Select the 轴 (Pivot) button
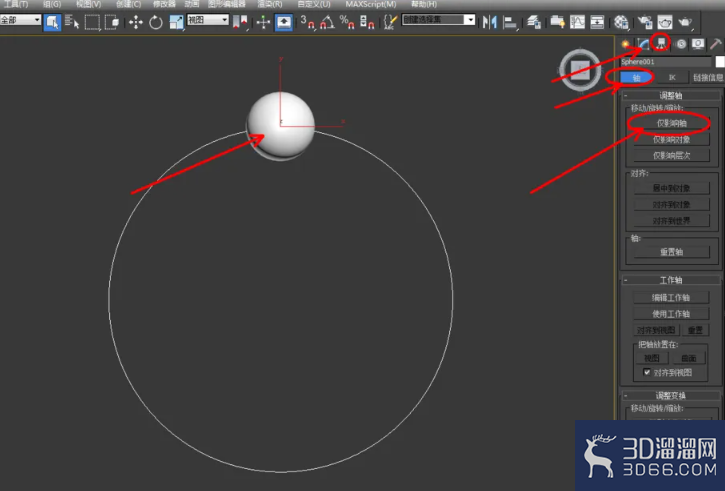The width and height of the screenshot is (725, 491). click(x=636, y=78)
